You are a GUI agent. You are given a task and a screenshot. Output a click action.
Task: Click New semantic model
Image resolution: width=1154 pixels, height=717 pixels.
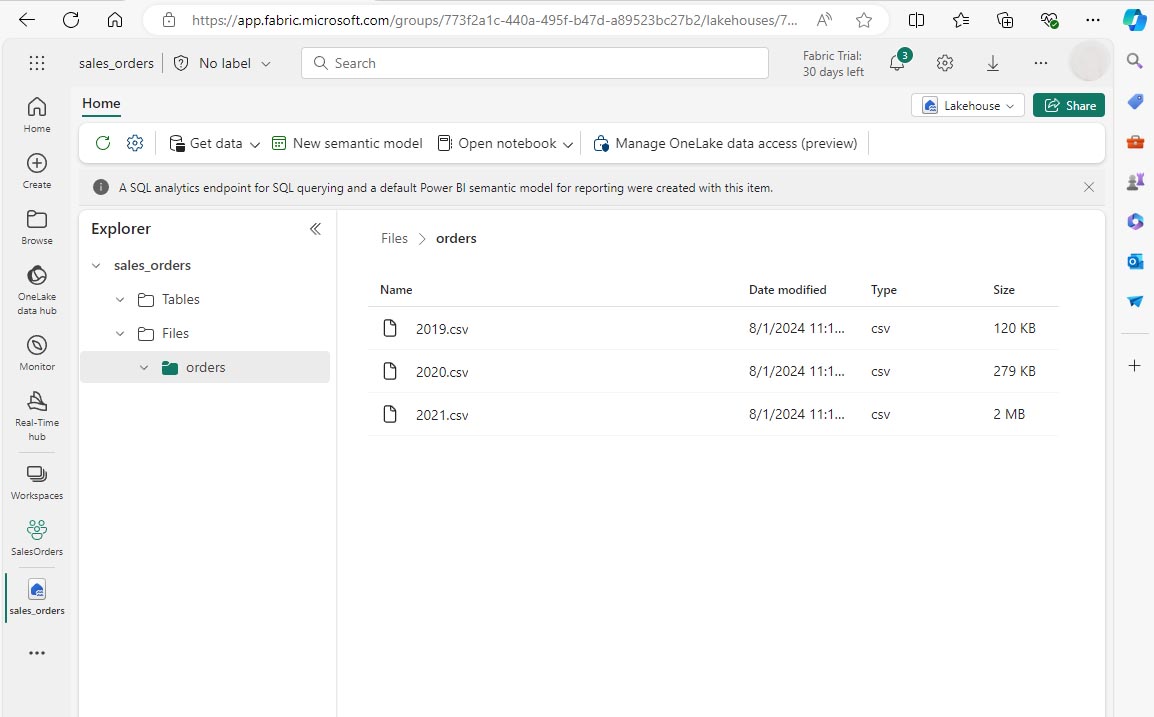[x=347, y=144]
